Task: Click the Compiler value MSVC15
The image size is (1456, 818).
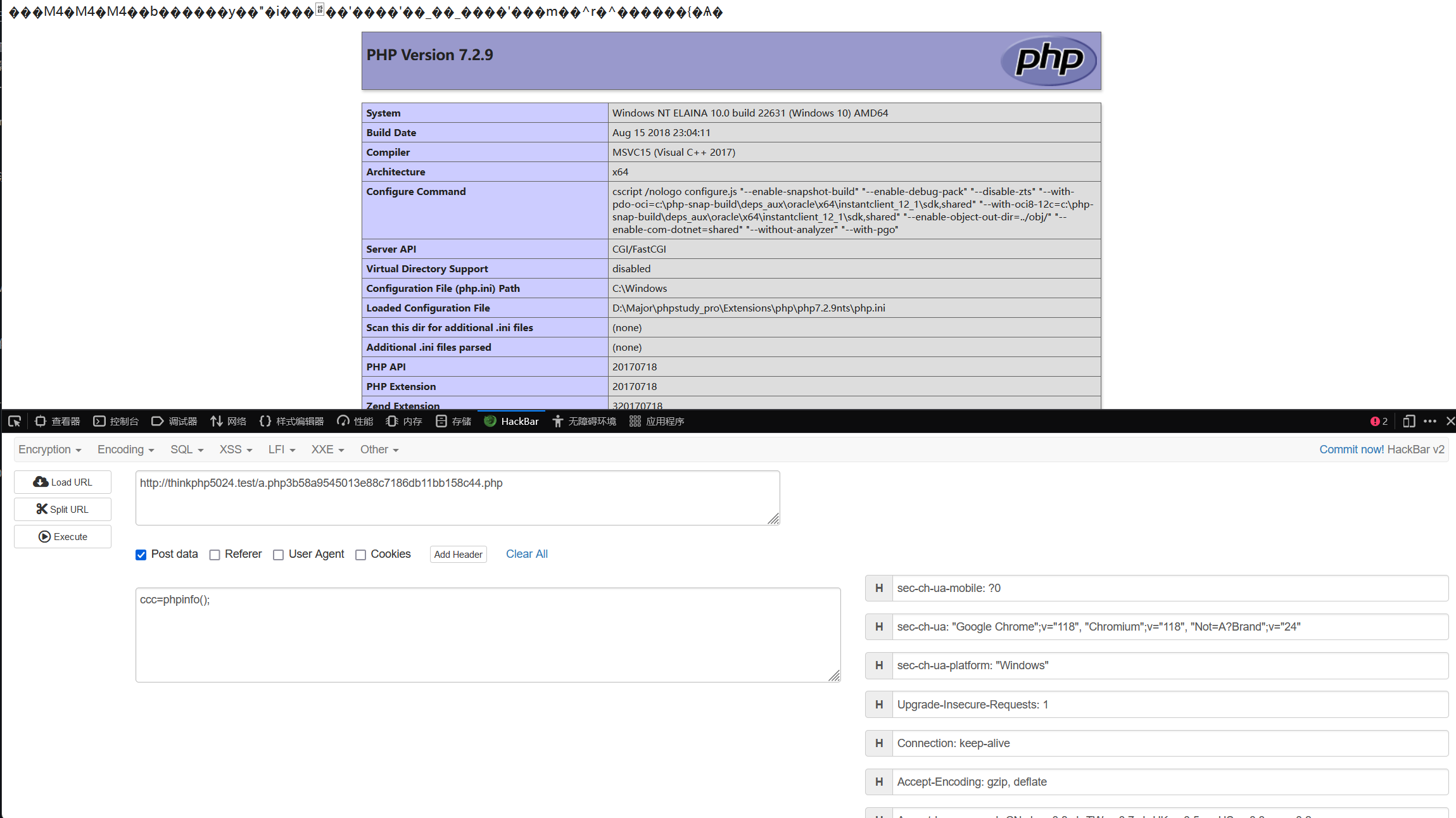Action: point(674,152)
